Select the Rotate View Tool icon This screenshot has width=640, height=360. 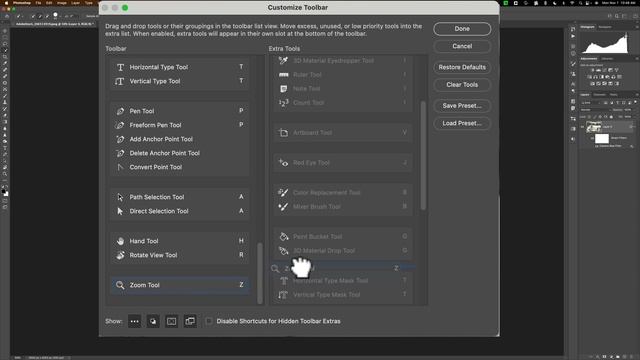click(x=120, y=255)
